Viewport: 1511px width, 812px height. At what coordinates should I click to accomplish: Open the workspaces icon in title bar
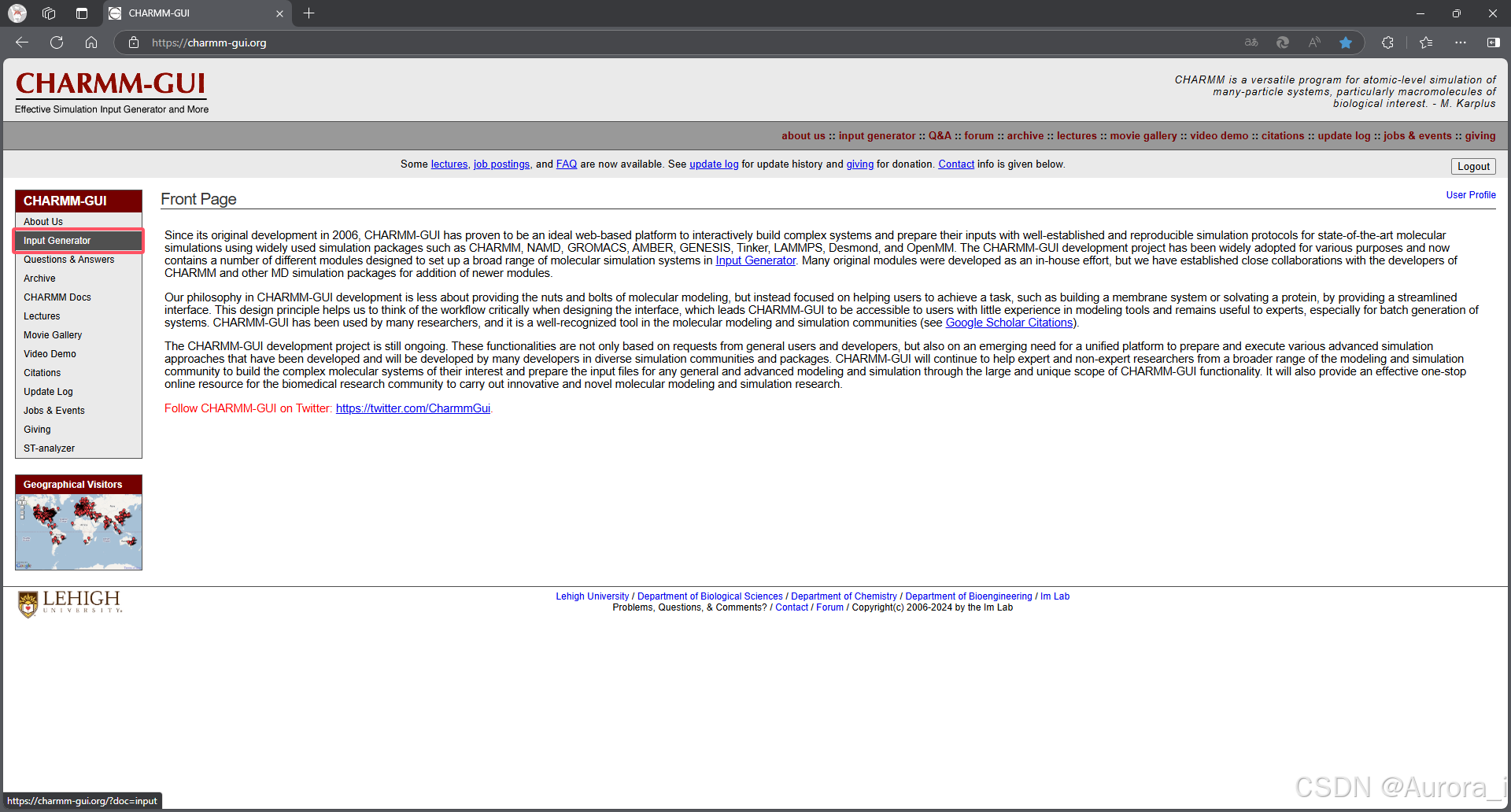[49, 13]
